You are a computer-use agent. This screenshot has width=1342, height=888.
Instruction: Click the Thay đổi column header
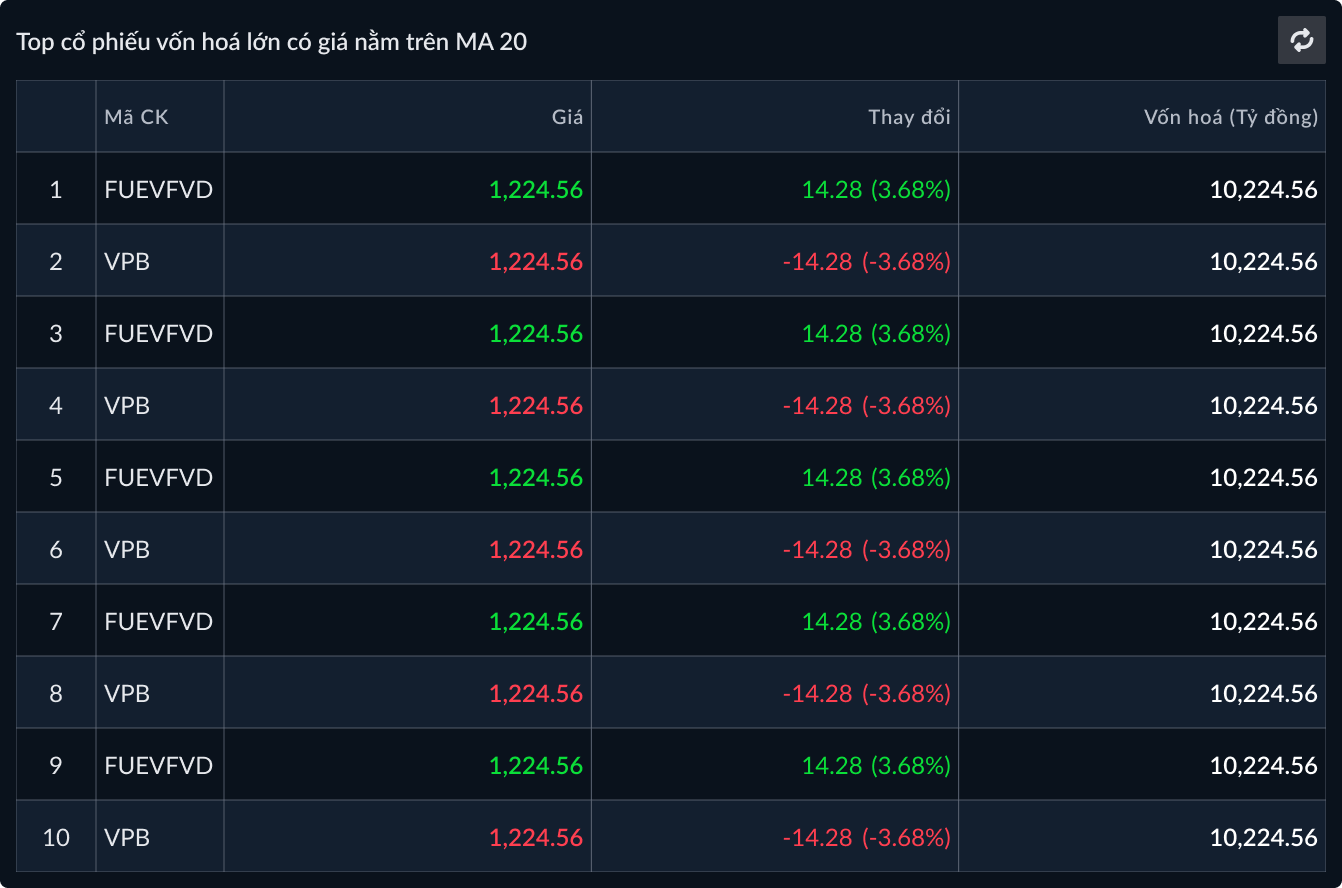point(908,117)
